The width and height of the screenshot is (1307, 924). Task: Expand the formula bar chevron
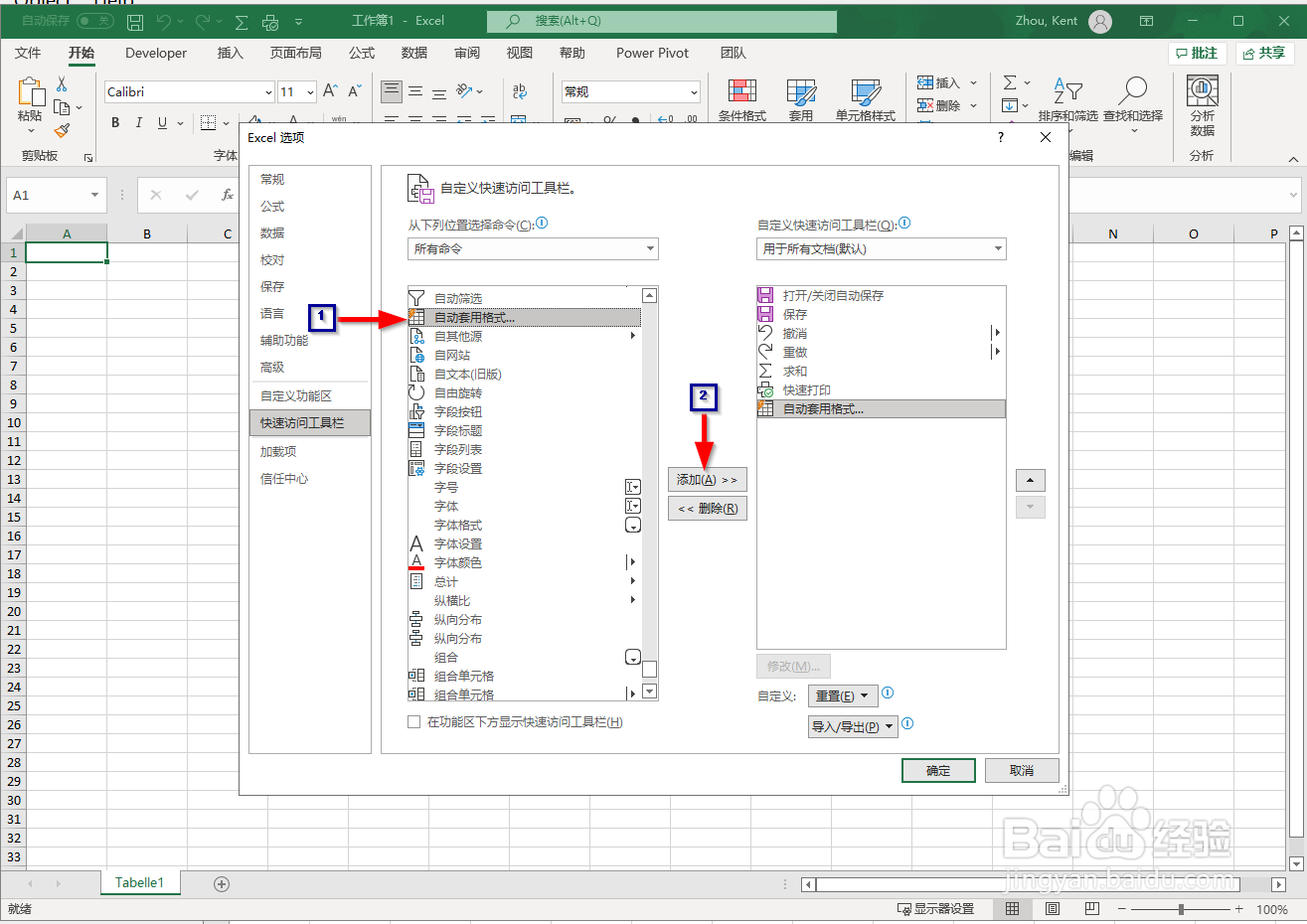pos(1293,196)
